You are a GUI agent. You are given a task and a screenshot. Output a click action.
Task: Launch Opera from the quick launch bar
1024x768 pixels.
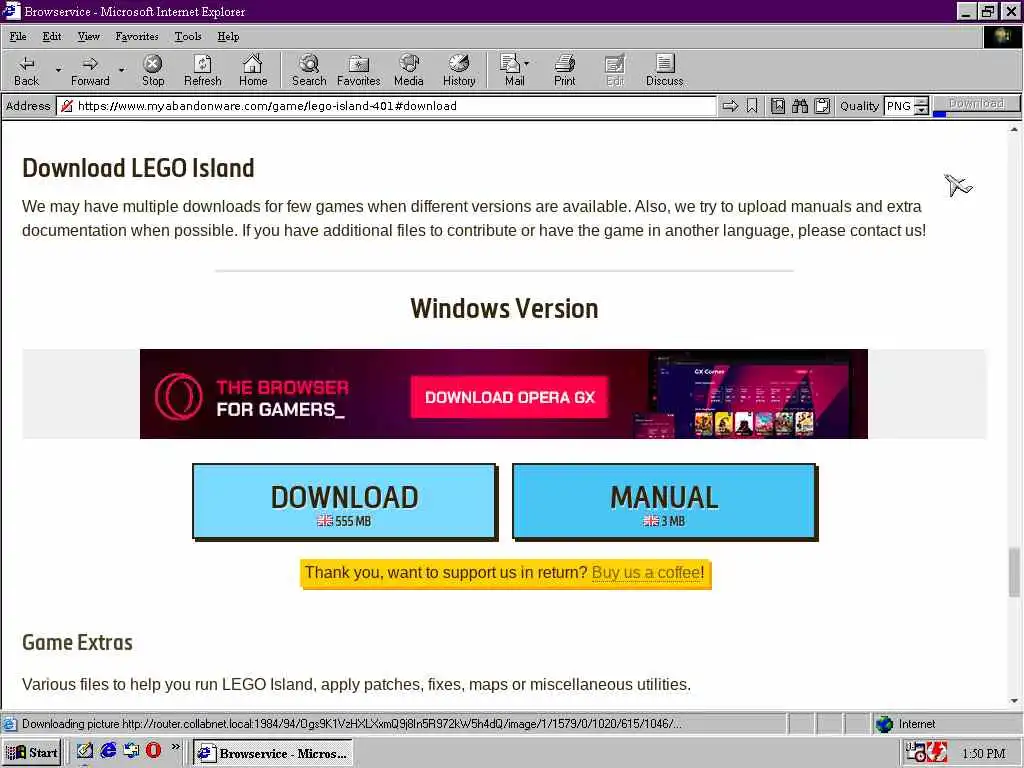click(x=153, y=751)
